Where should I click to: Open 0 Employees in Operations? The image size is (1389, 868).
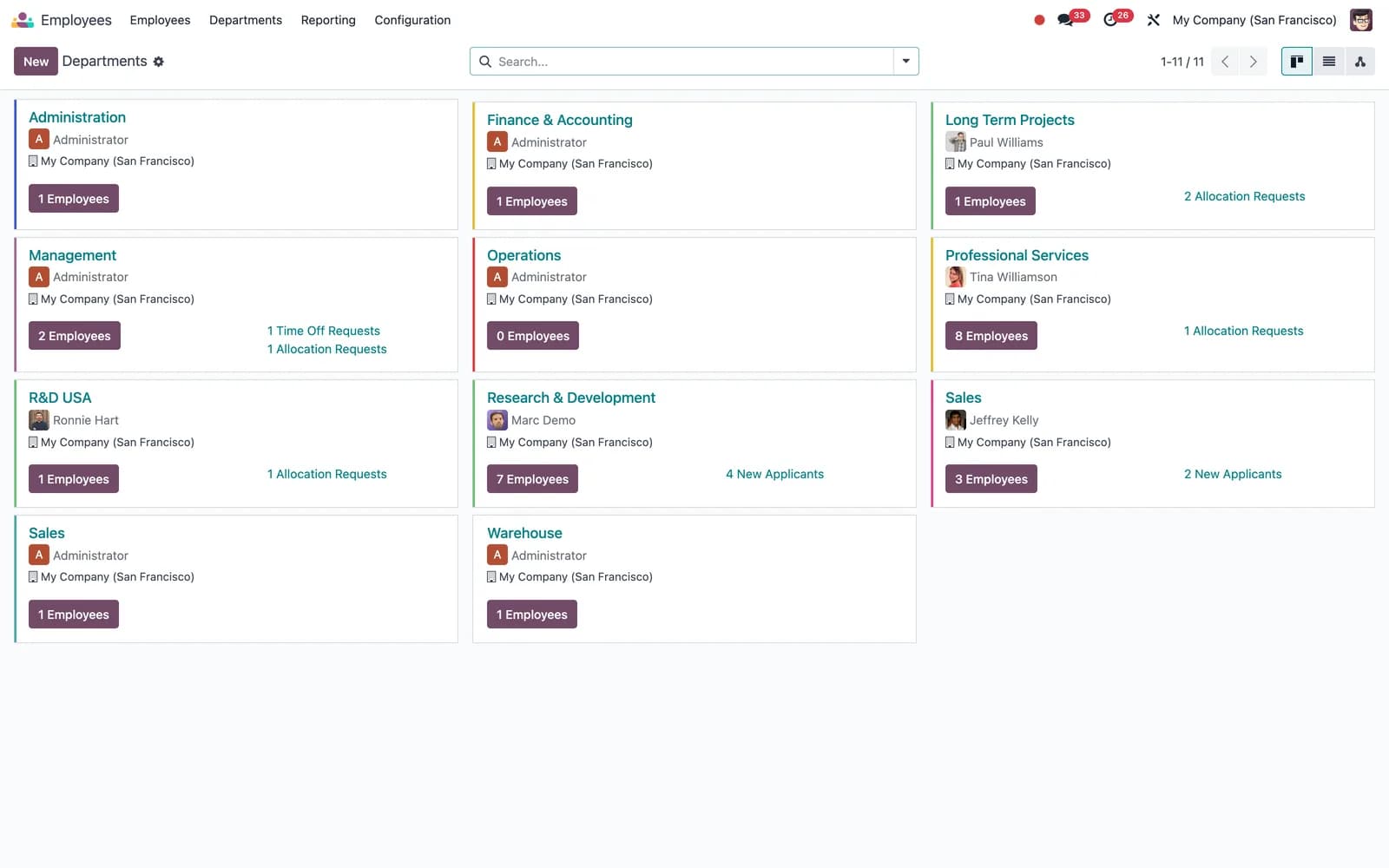pos(533,336)
